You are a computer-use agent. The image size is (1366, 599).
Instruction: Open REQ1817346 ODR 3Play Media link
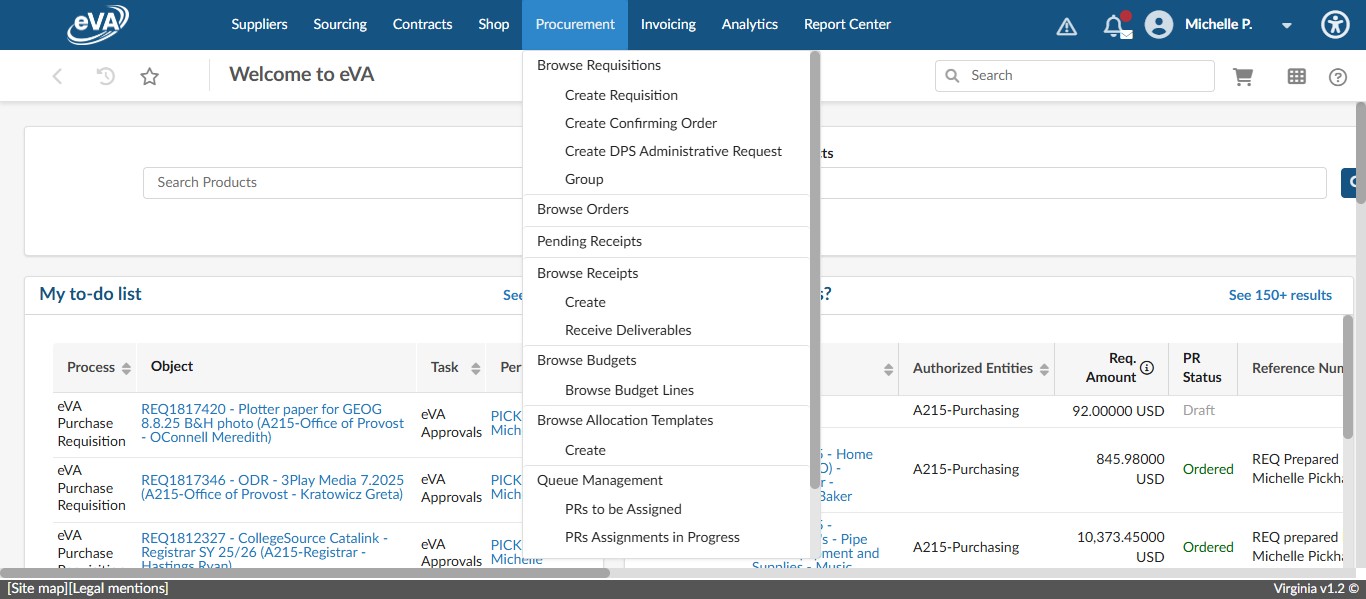[272, 487]
